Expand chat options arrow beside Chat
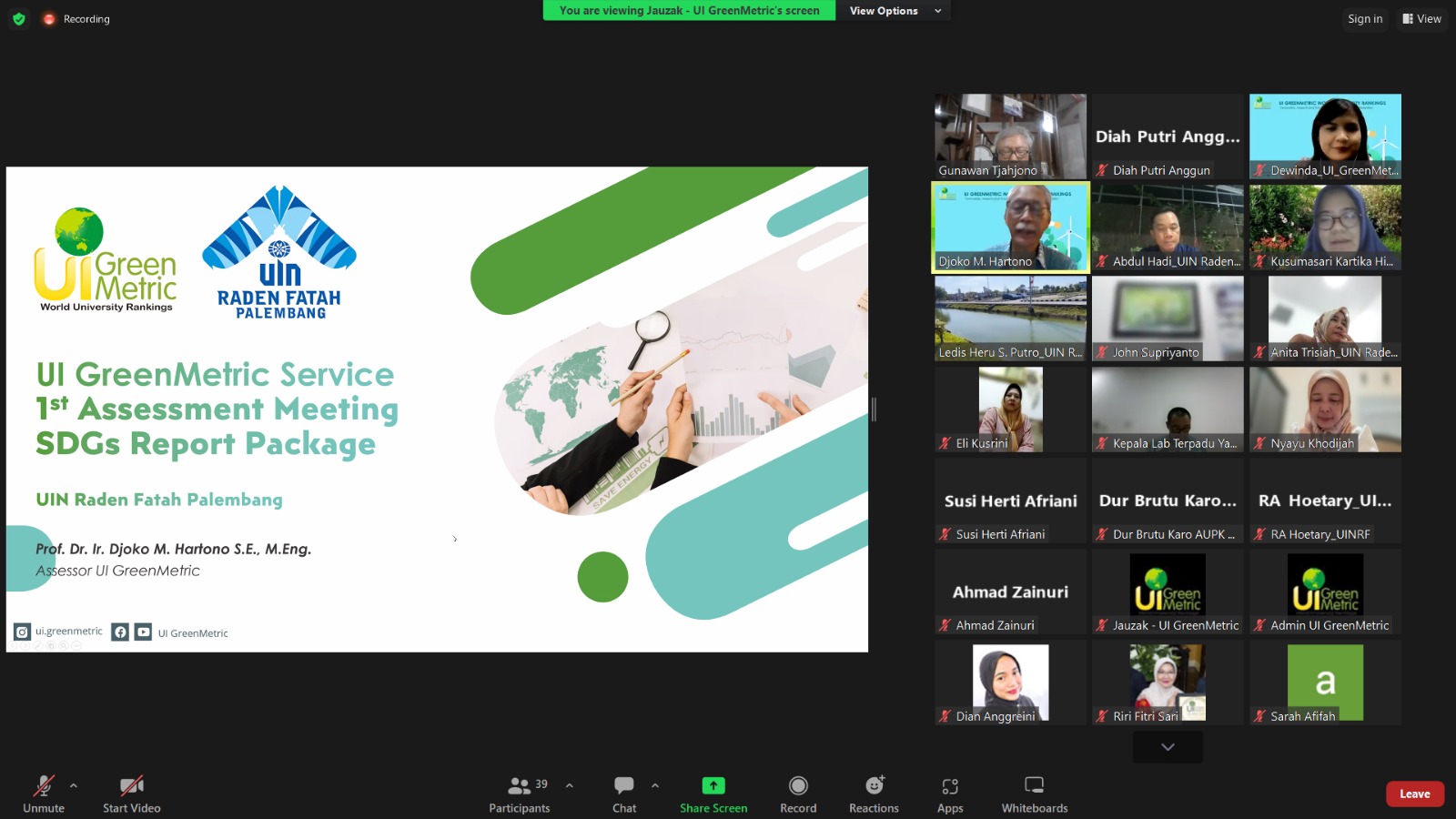 (655, 785)
